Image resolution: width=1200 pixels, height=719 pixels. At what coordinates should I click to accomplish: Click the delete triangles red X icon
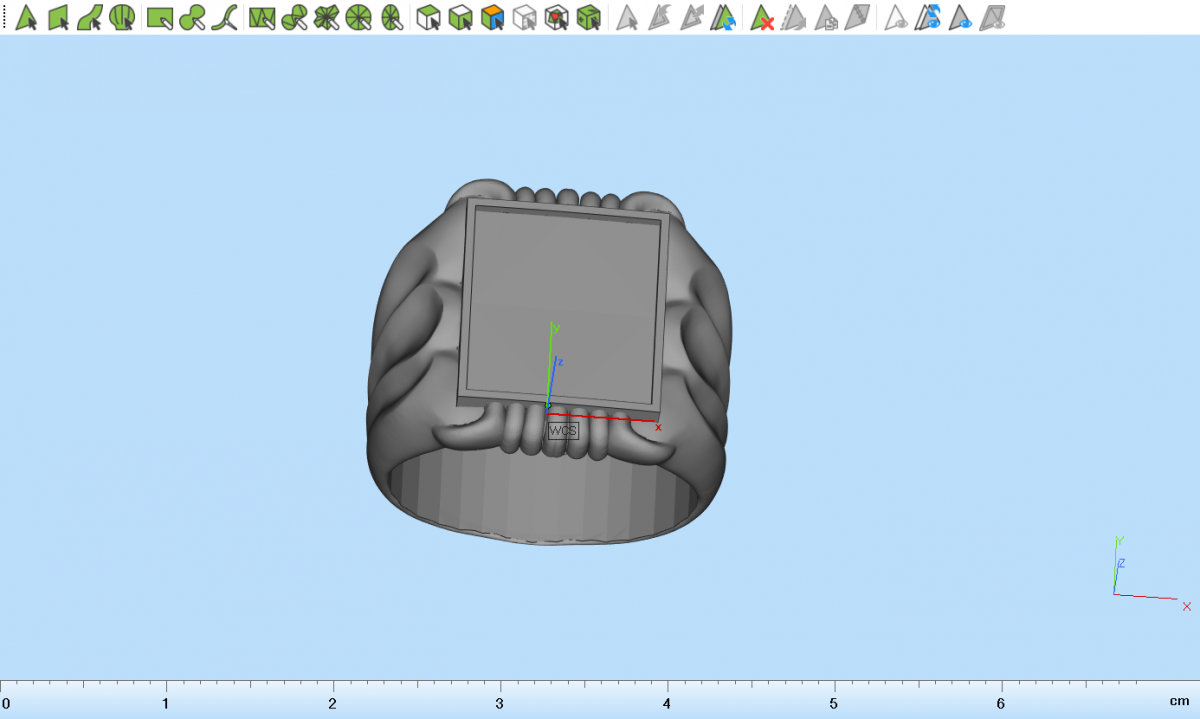[x=762, y=17]
